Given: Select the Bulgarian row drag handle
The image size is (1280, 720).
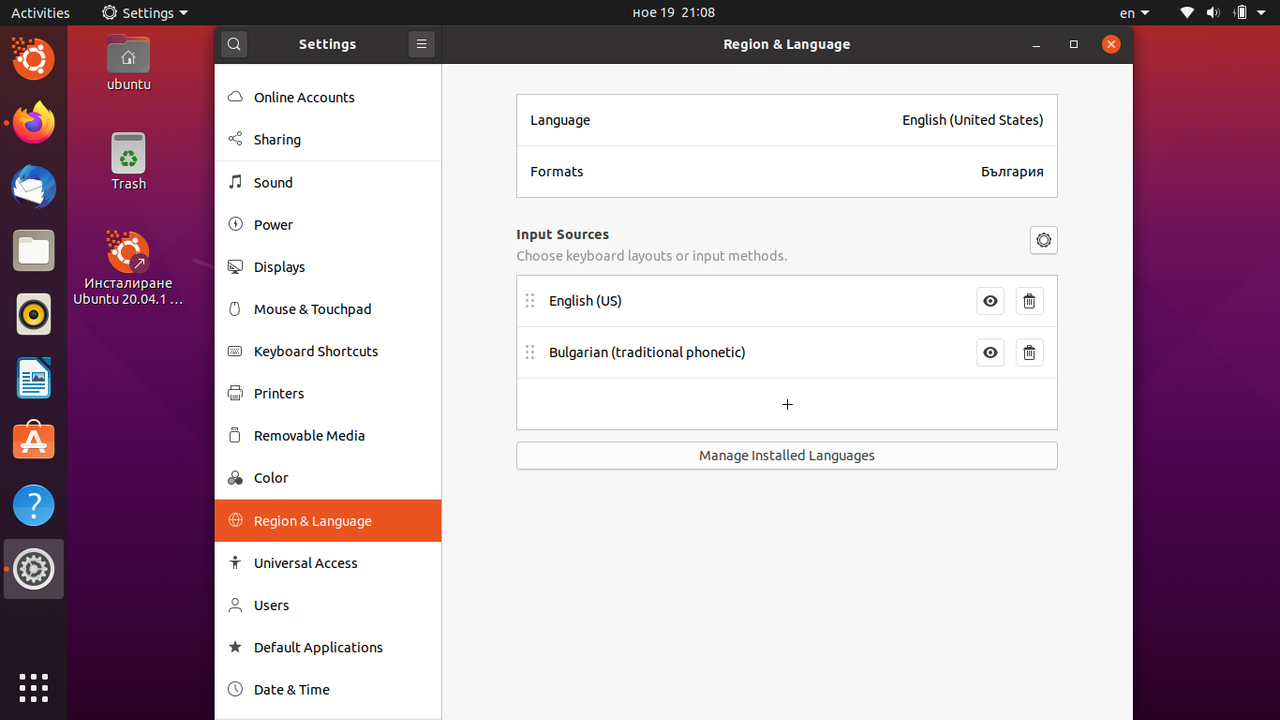Looking at the screenshot, I should (530, 352).
